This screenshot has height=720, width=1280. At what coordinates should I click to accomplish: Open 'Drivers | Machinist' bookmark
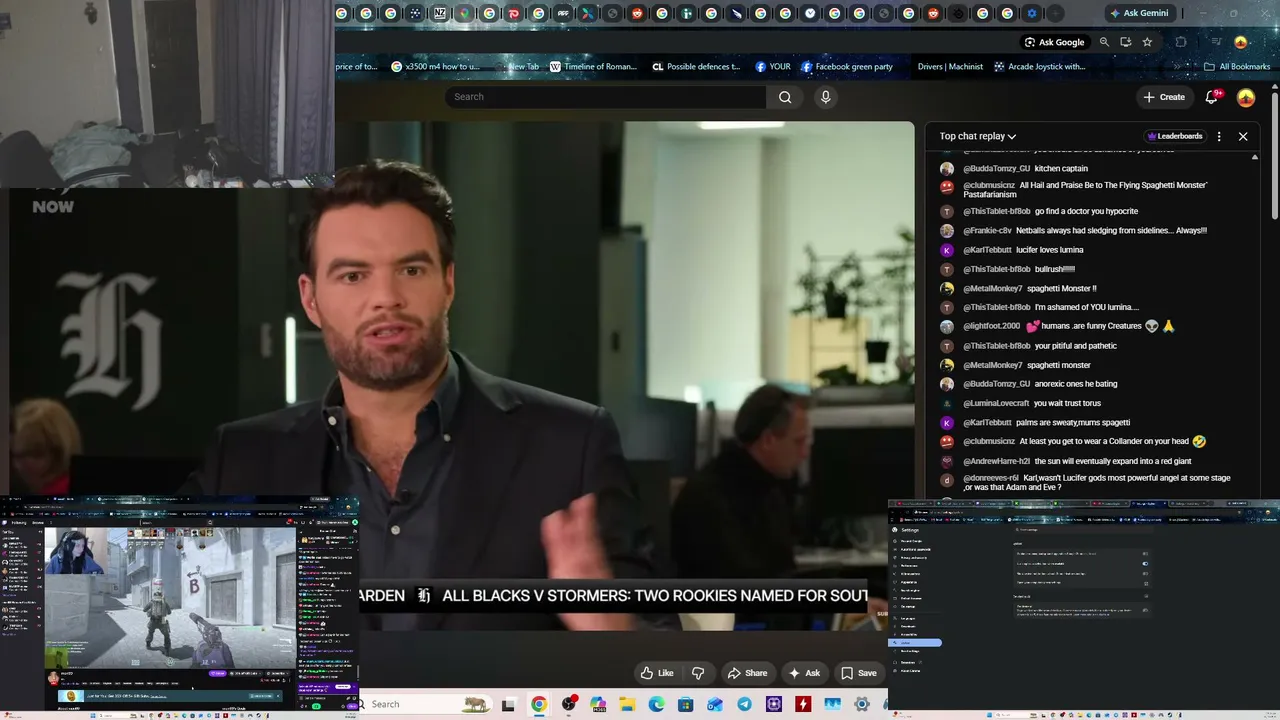tap(950, 67)
